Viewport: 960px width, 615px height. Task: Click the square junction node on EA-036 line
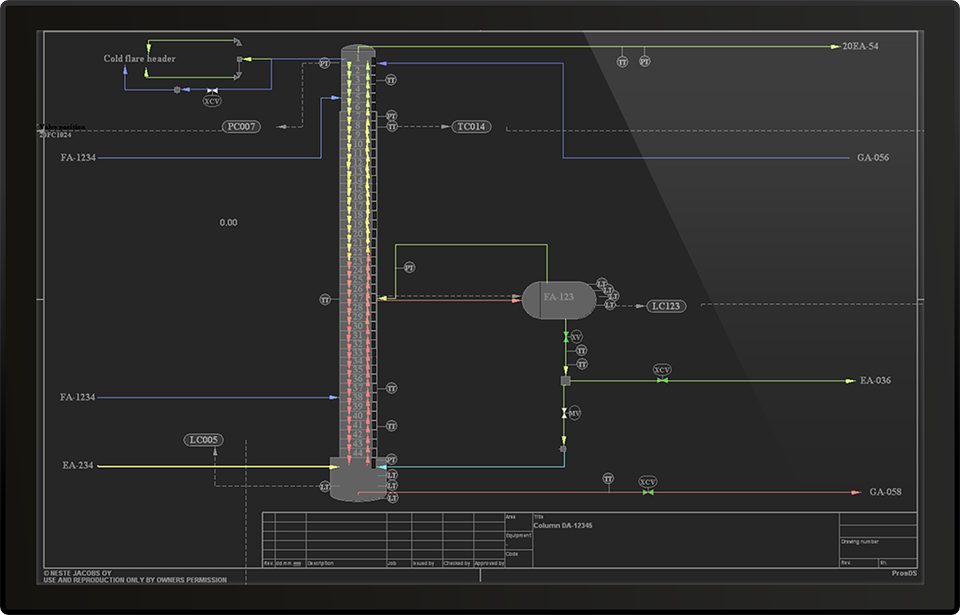point(565,381)
